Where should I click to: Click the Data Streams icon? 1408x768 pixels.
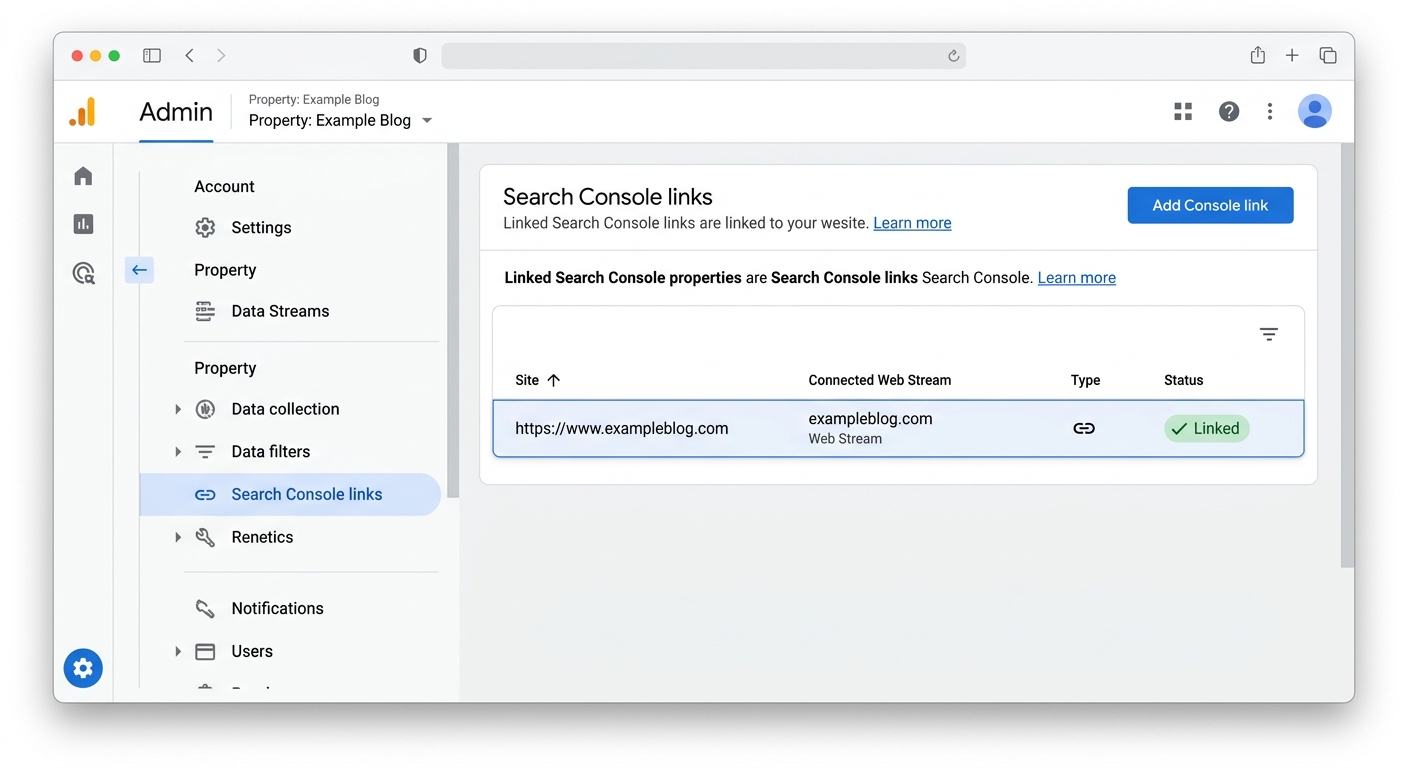pos(205,311)
